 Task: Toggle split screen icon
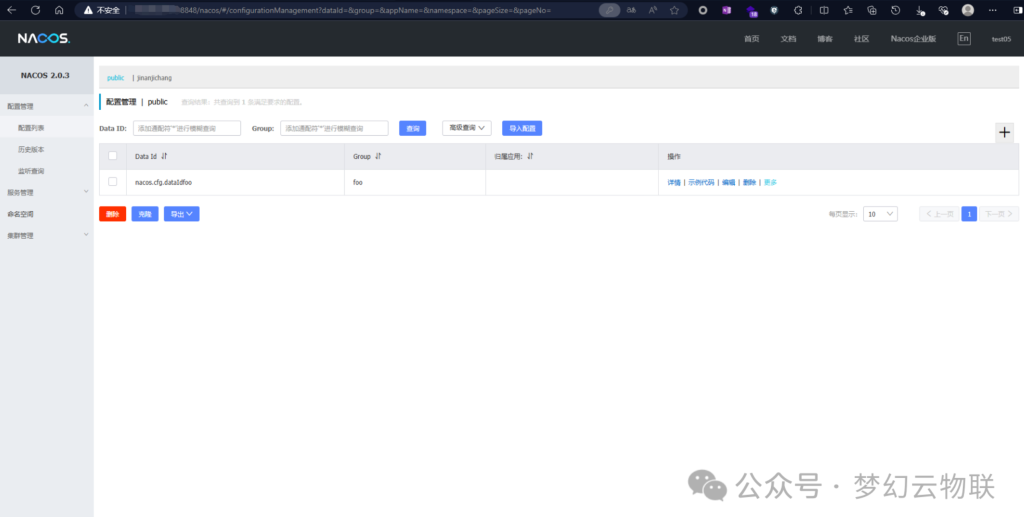click(824, 10)
